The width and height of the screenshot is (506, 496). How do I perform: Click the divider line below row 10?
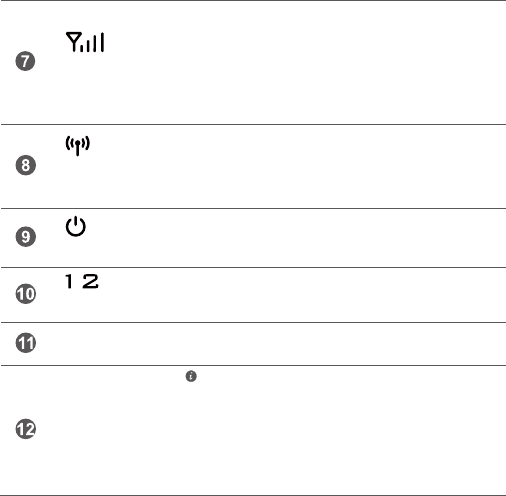(x=253, y=322)
